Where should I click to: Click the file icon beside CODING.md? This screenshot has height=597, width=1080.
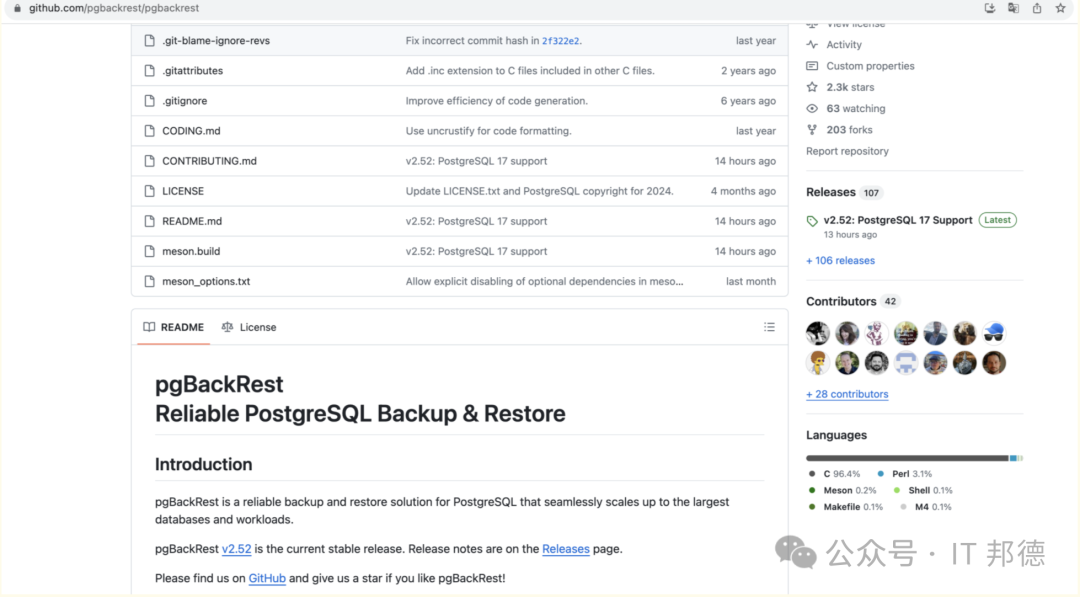(x=149, y=131)
